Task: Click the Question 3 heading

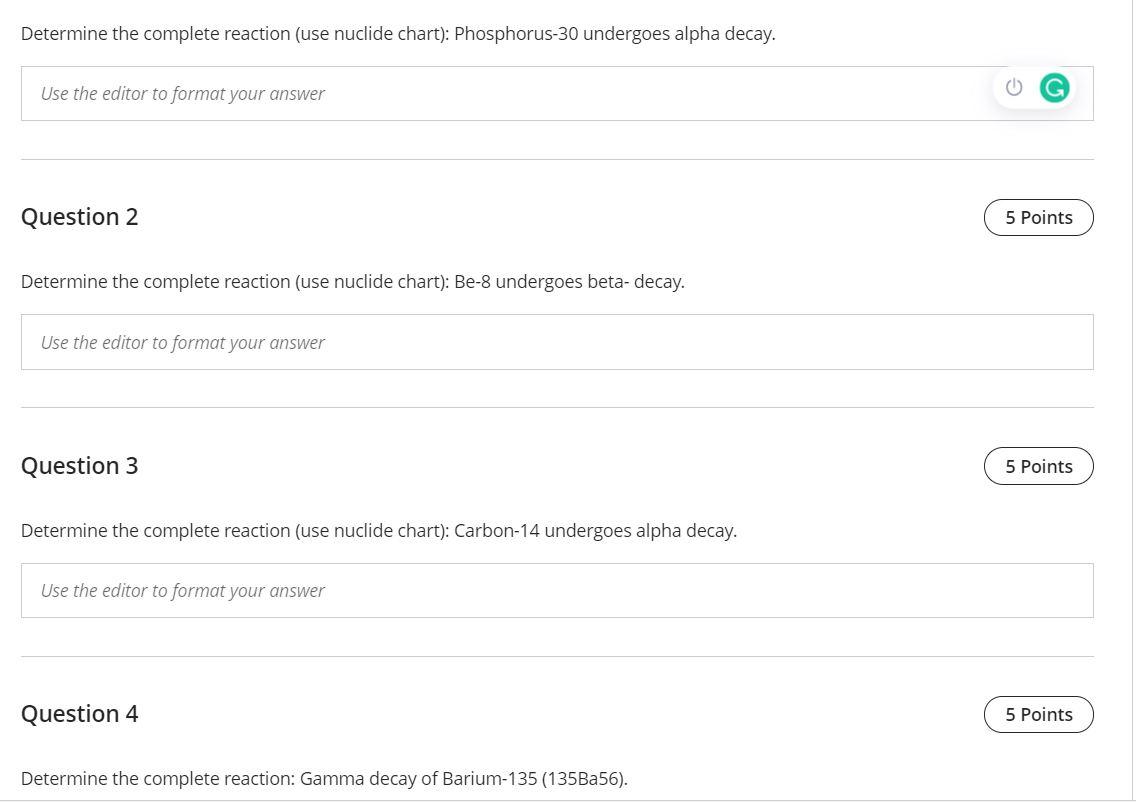Action: (79, 466)
